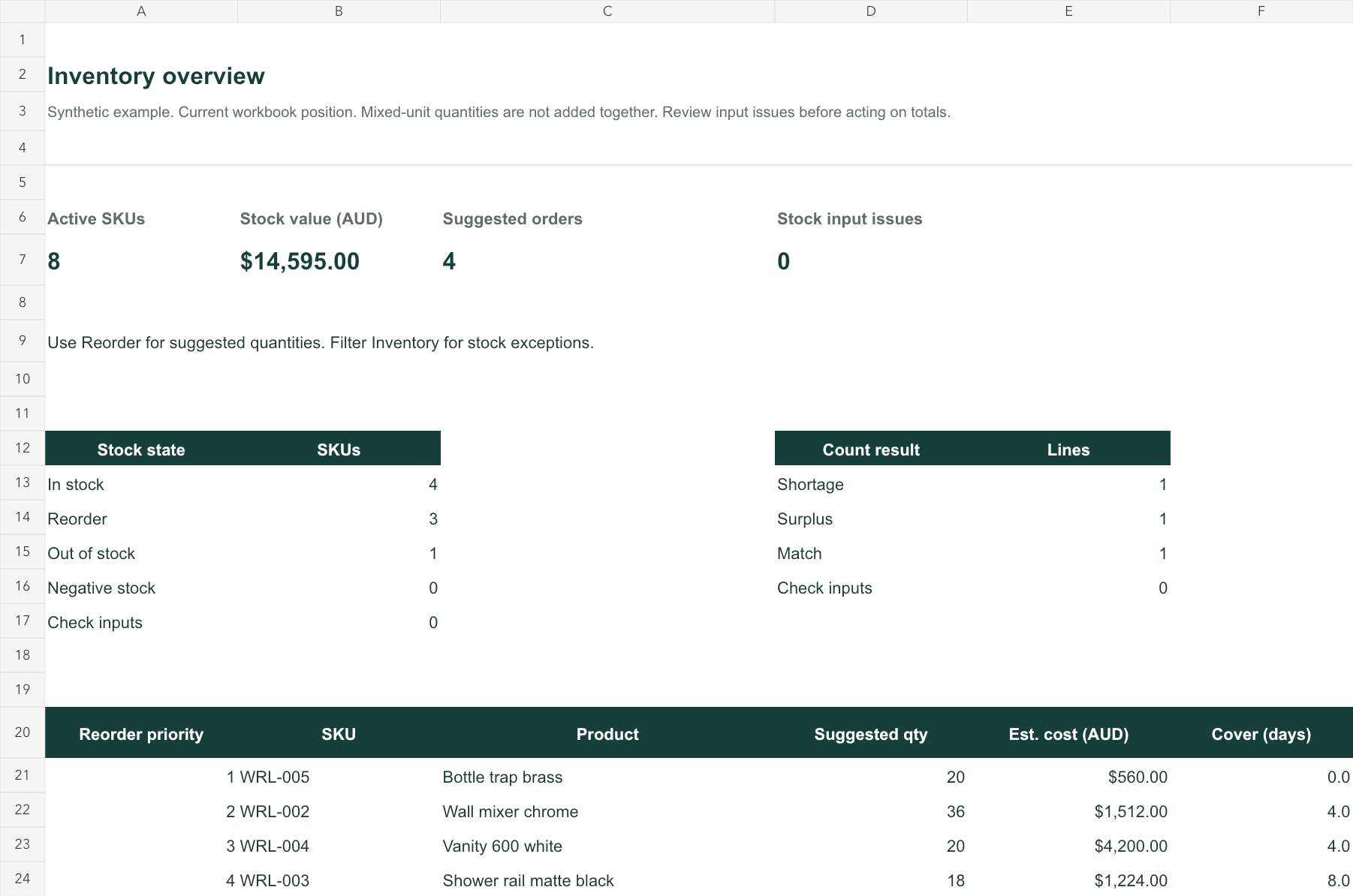Click the "Reorder" stock state row label
The width and height of the screenshot is (1353, 896).
pyautogui.click(x=77, y=519)
